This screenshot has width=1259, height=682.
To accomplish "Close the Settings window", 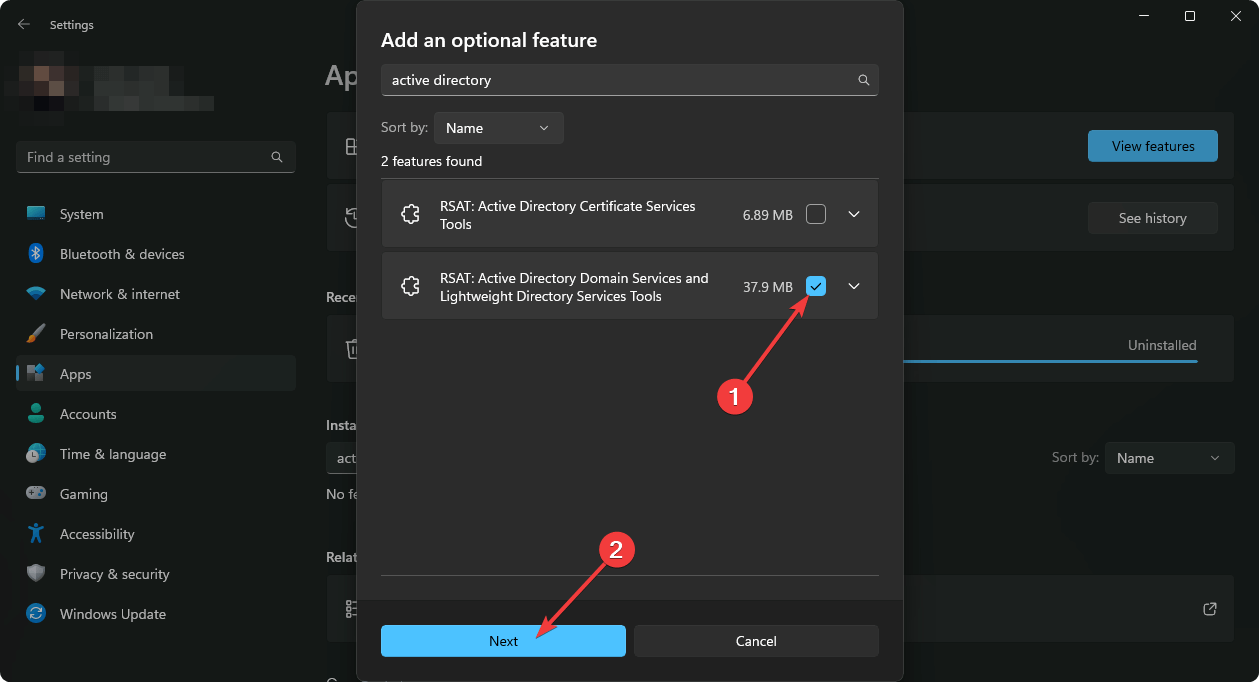I will (x=1236, y=16).
